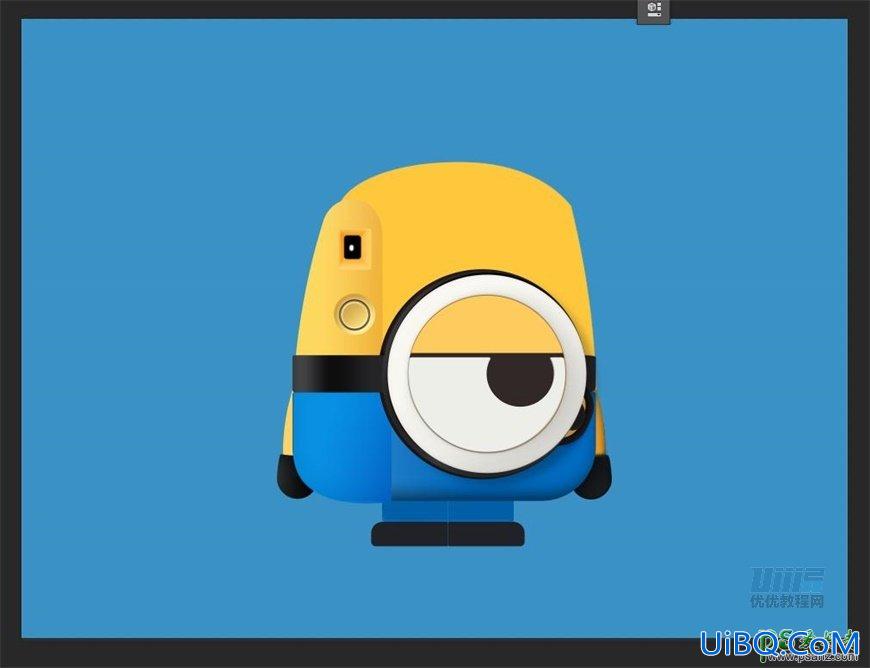870x668 pixels.
Task: Select the small square viewfinder window
Action: 352,247
